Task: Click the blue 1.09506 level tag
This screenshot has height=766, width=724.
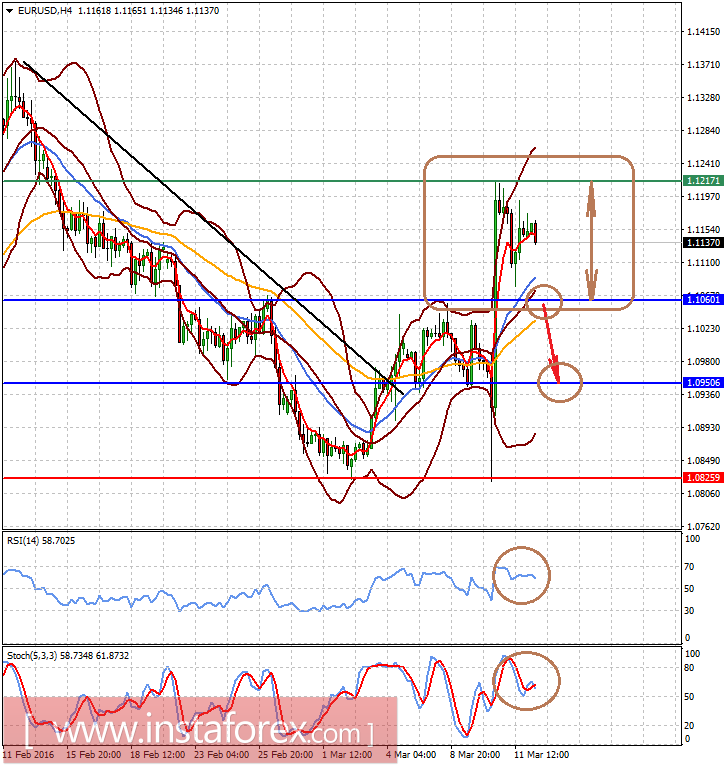Action: click(703, 383)
